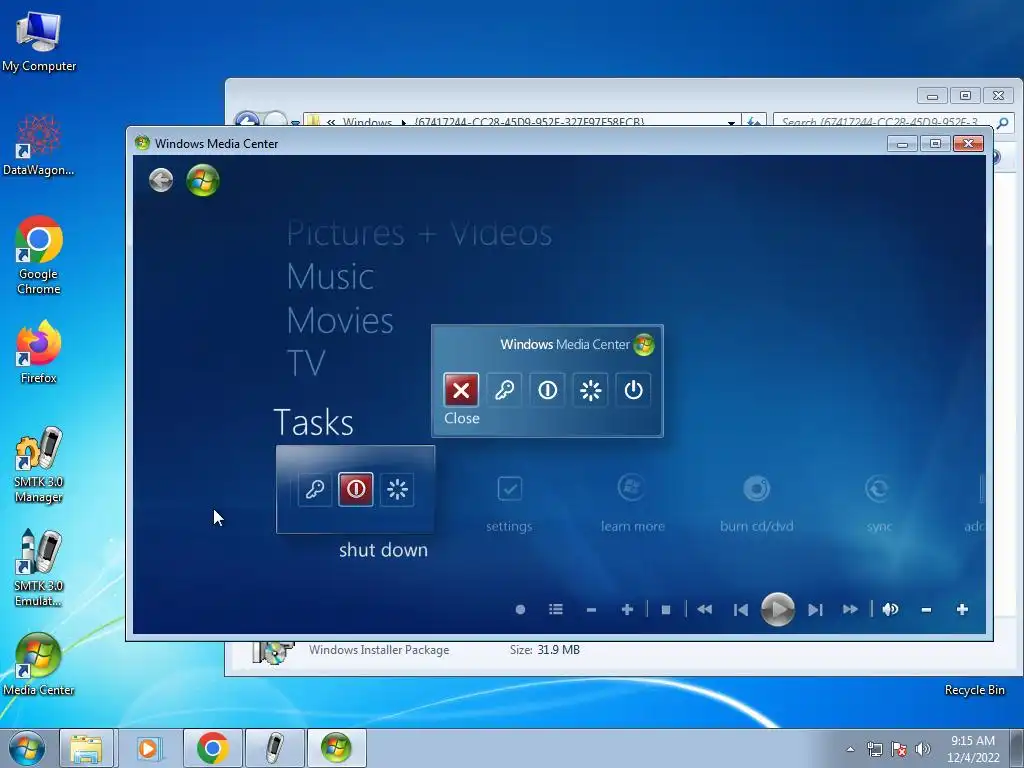Open SMTK 3.0 Emulator desktop shortcut
Screen dimensions: 1024x768
[39, 569]
